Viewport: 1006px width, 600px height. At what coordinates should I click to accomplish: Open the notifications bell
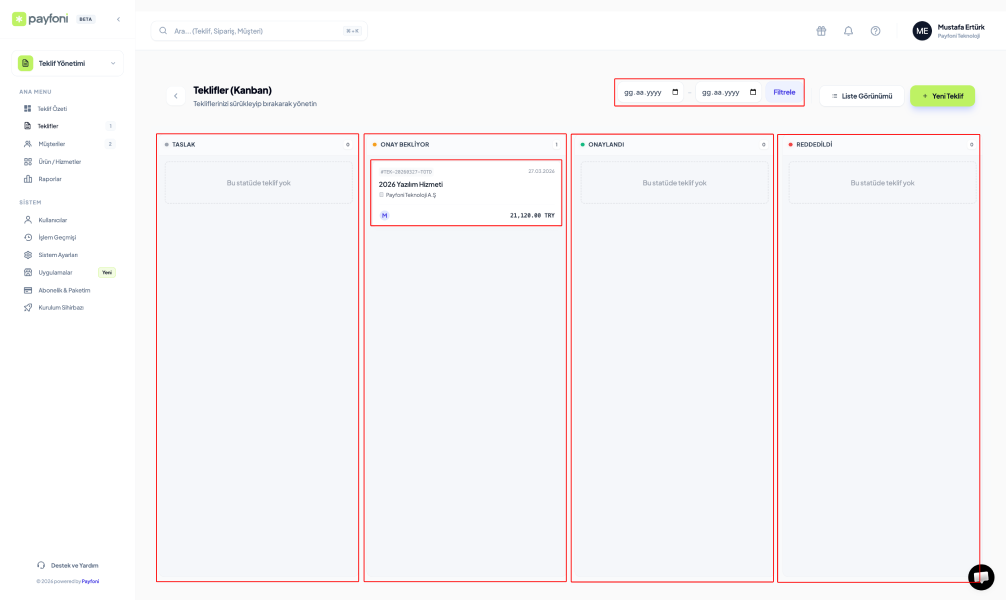[x=848, y=31]
